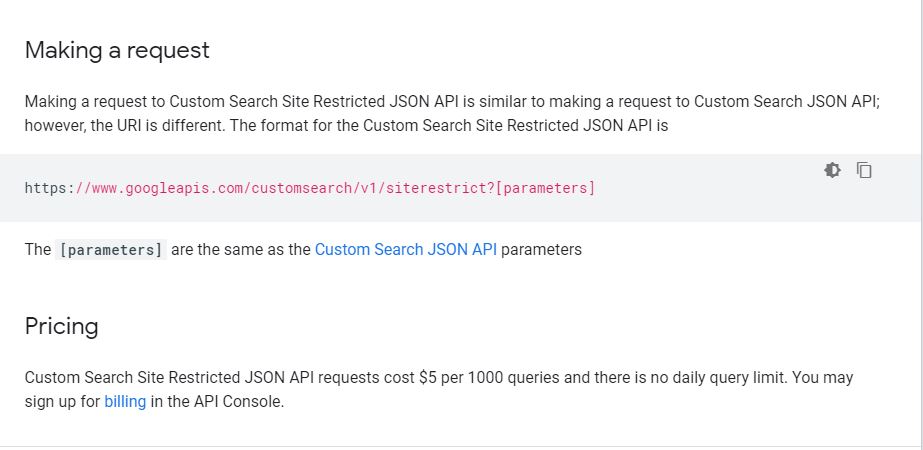Open the Custom Search JSON API link

[x=406, y=250]
